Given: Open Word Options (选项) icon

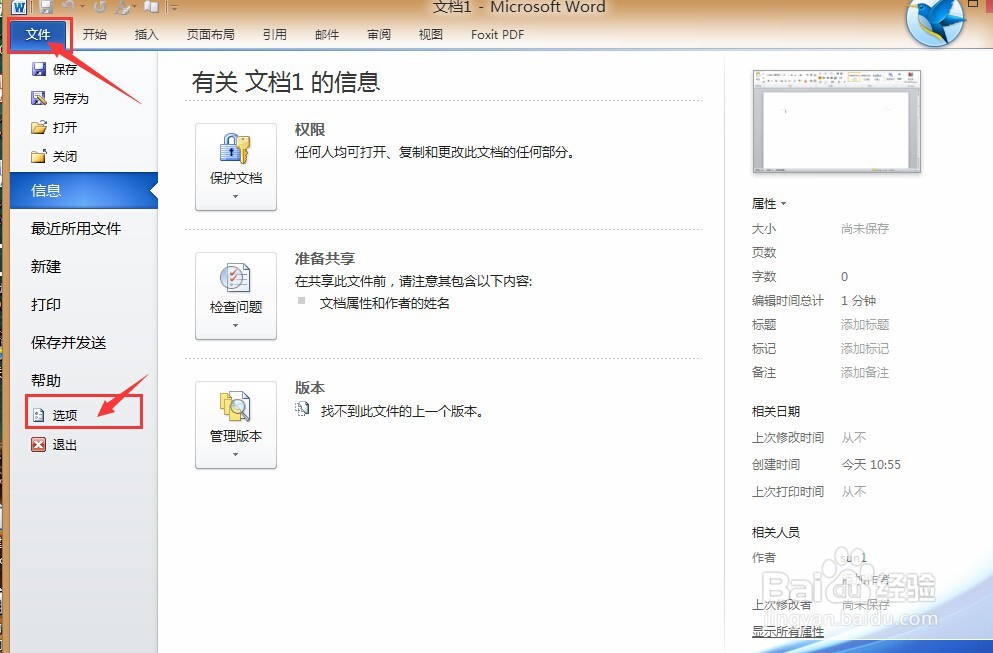Looking at the screenshot, I should click(x=39, y=415).
